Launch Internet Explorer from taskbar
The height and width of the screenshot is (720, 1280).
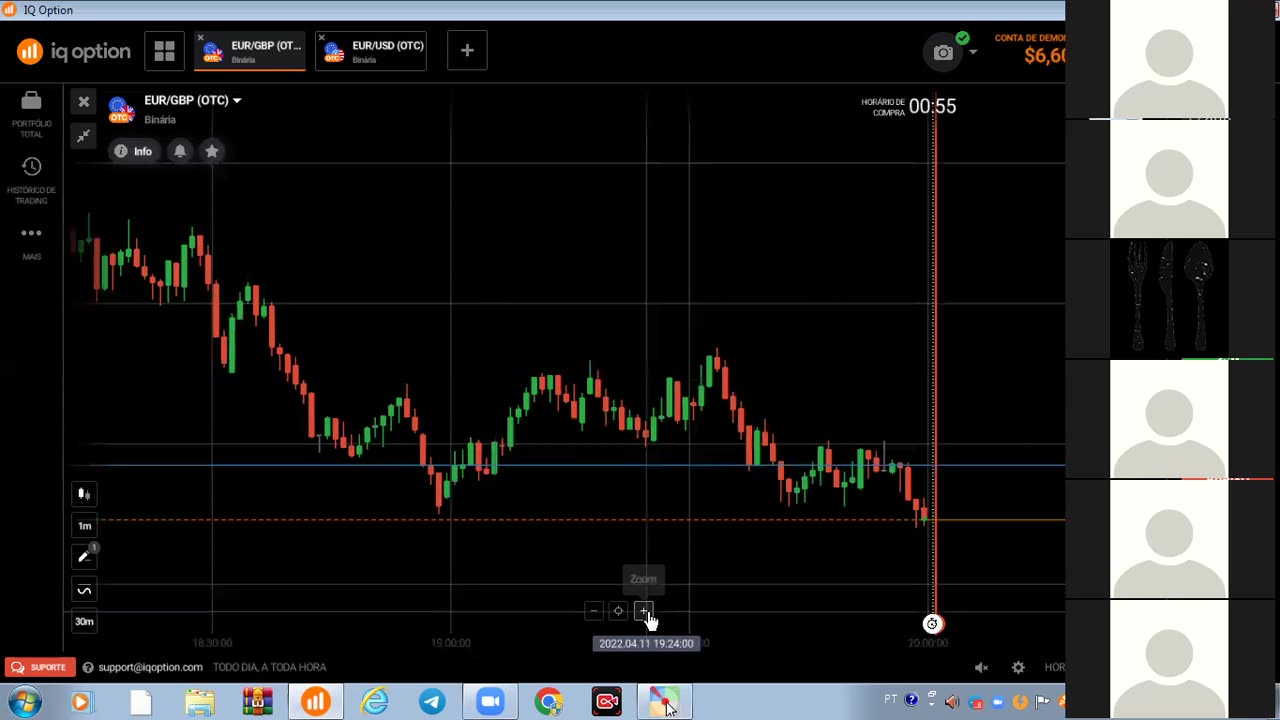point(375,703)
